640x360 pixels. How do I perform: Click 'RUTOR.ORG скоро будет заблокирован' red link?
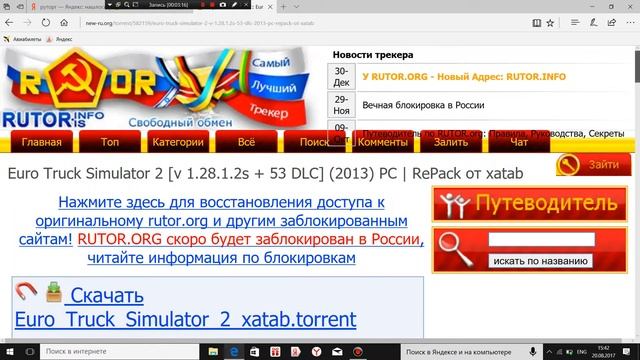pos(250,239)
